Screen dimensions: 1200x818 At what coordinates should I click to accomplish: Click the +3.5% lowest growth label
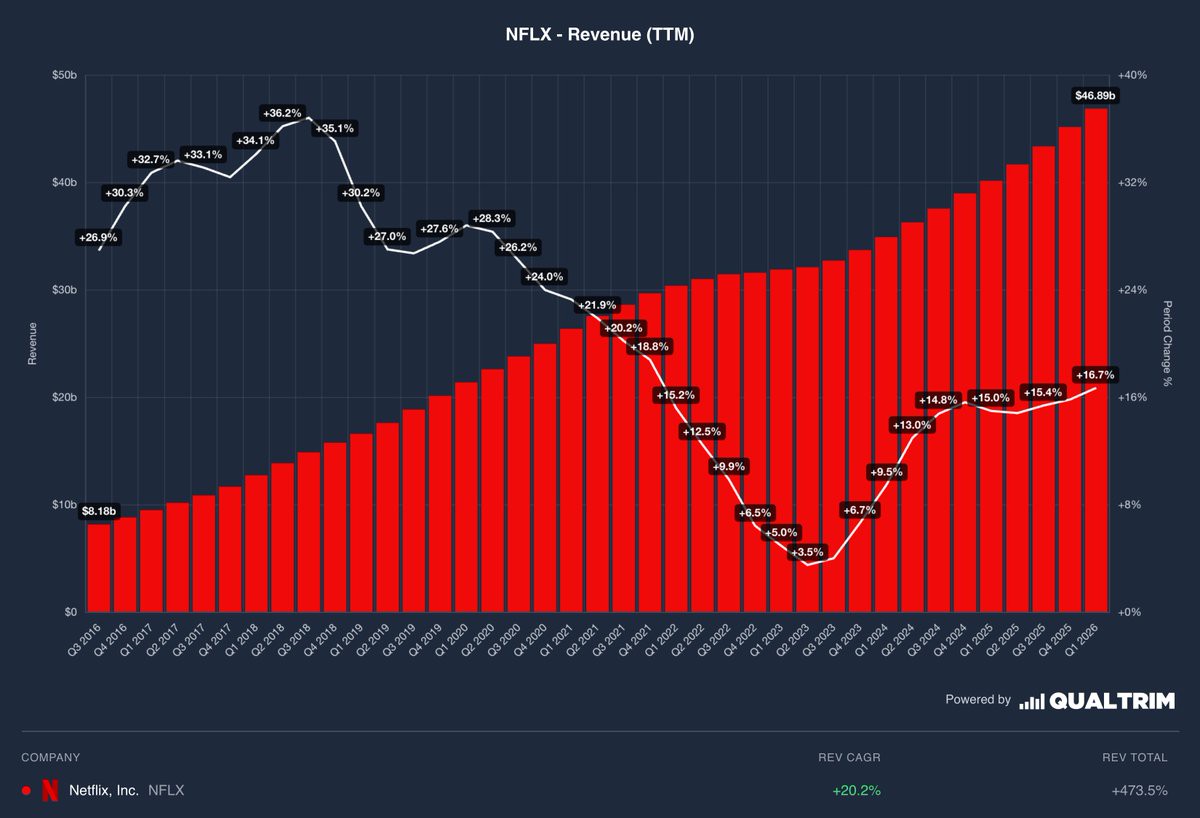click(x=807, y=552)
